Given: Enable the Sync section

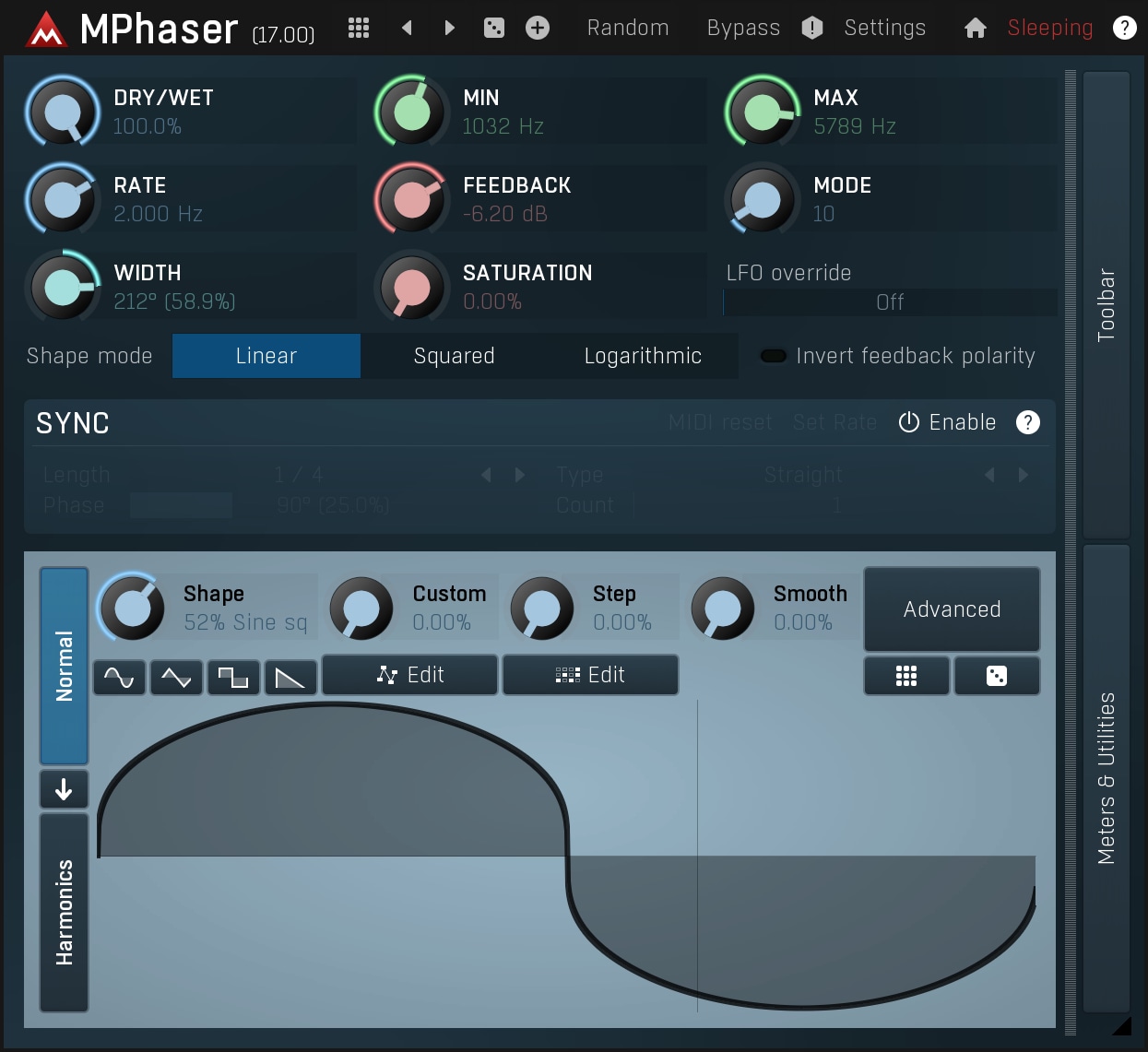Looking at the screenshot, I should (947, 422).
